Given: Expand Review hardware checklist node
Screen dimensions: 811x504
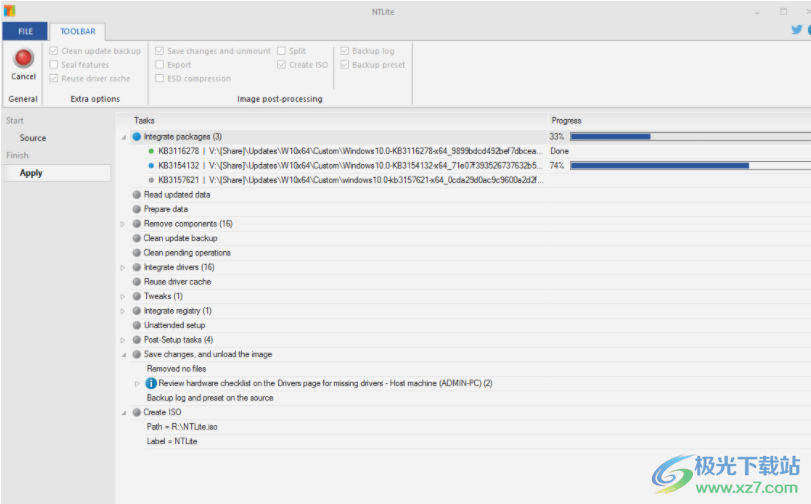Looking at the screenshot, I should coord(137,383).
